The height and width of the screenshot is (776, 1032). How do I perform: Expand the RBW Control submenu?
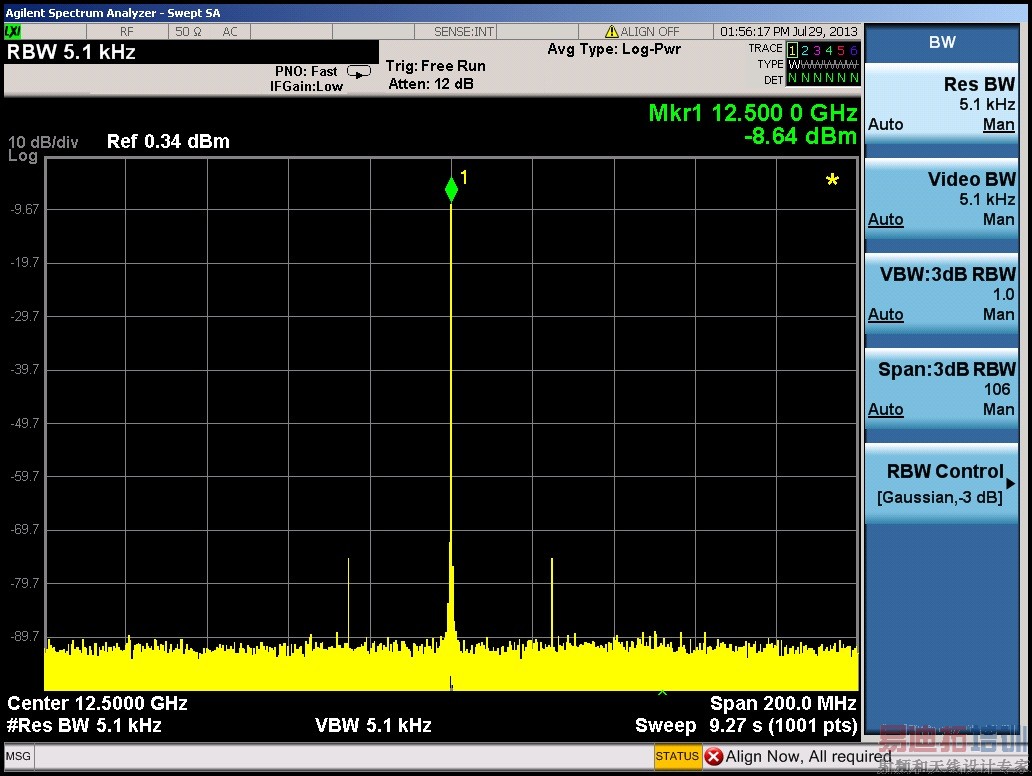click(941, 483)
